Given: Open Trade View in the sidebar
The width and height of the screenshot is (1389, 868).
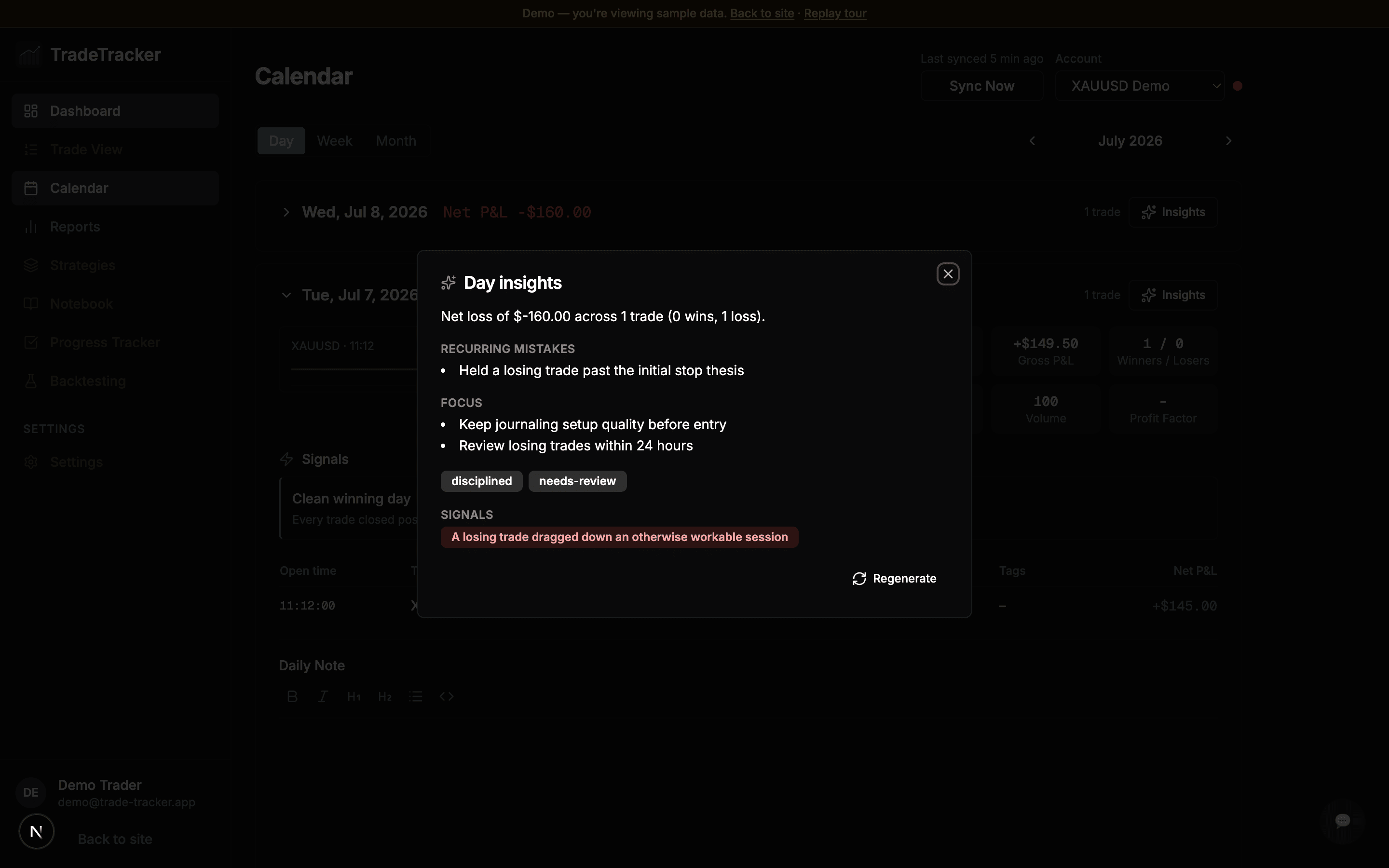Looking at the screenshot, I should click(115, 149).
